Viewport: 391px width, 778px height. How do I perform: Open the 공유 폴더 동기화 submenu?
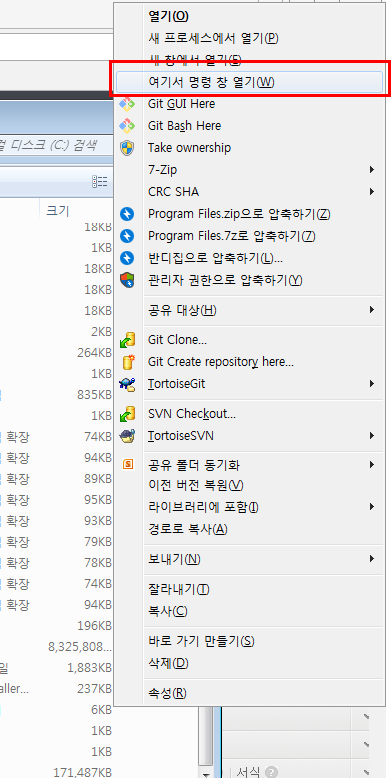click(250, 465)
